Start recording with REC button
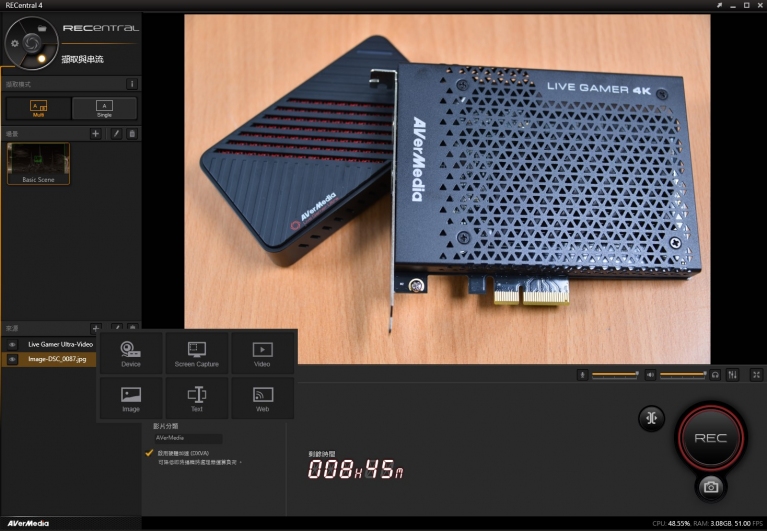Screen dimensions: 767x531 [x=711, y=438]
